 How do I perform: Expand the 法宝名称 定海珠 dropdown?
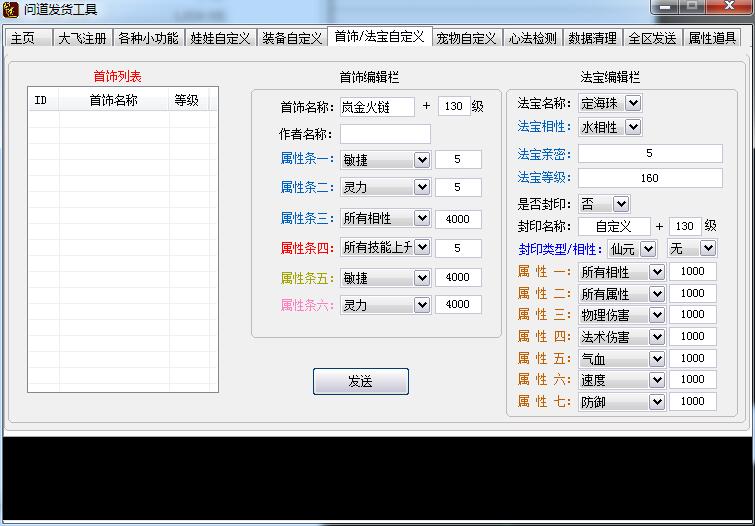(x=632, y=103)
